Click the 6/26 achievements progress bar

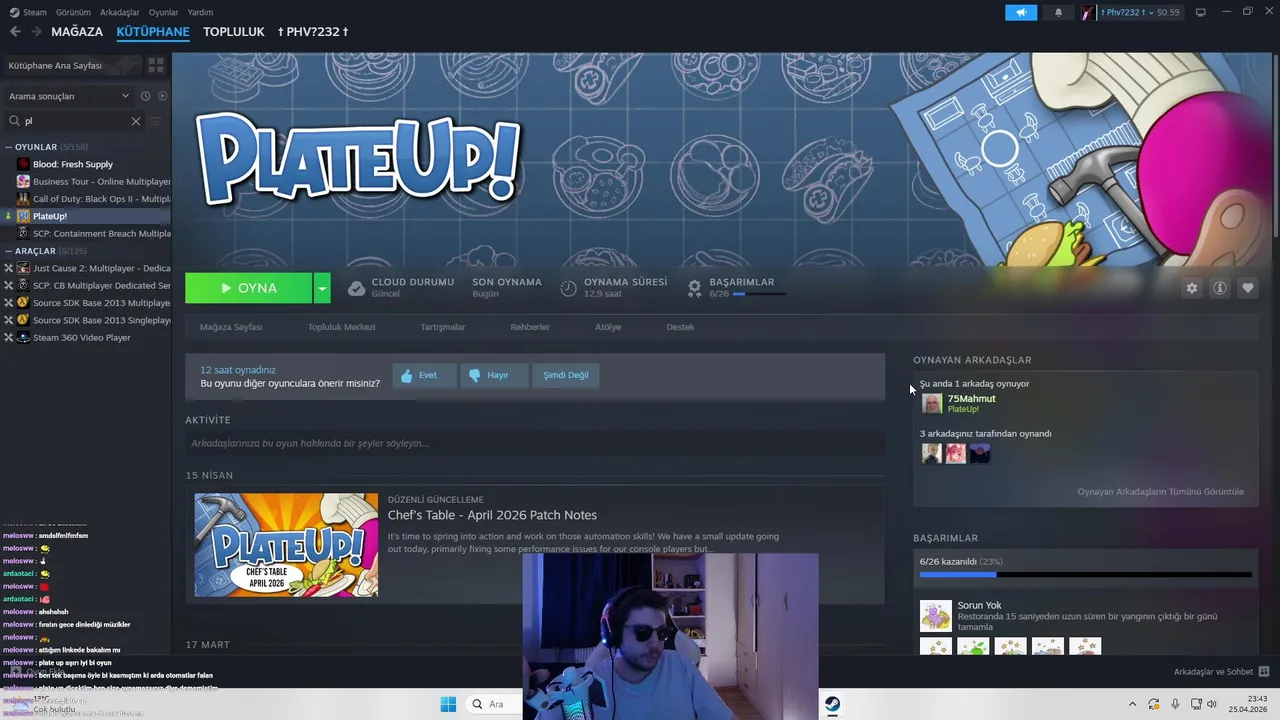coord(1085,575)
